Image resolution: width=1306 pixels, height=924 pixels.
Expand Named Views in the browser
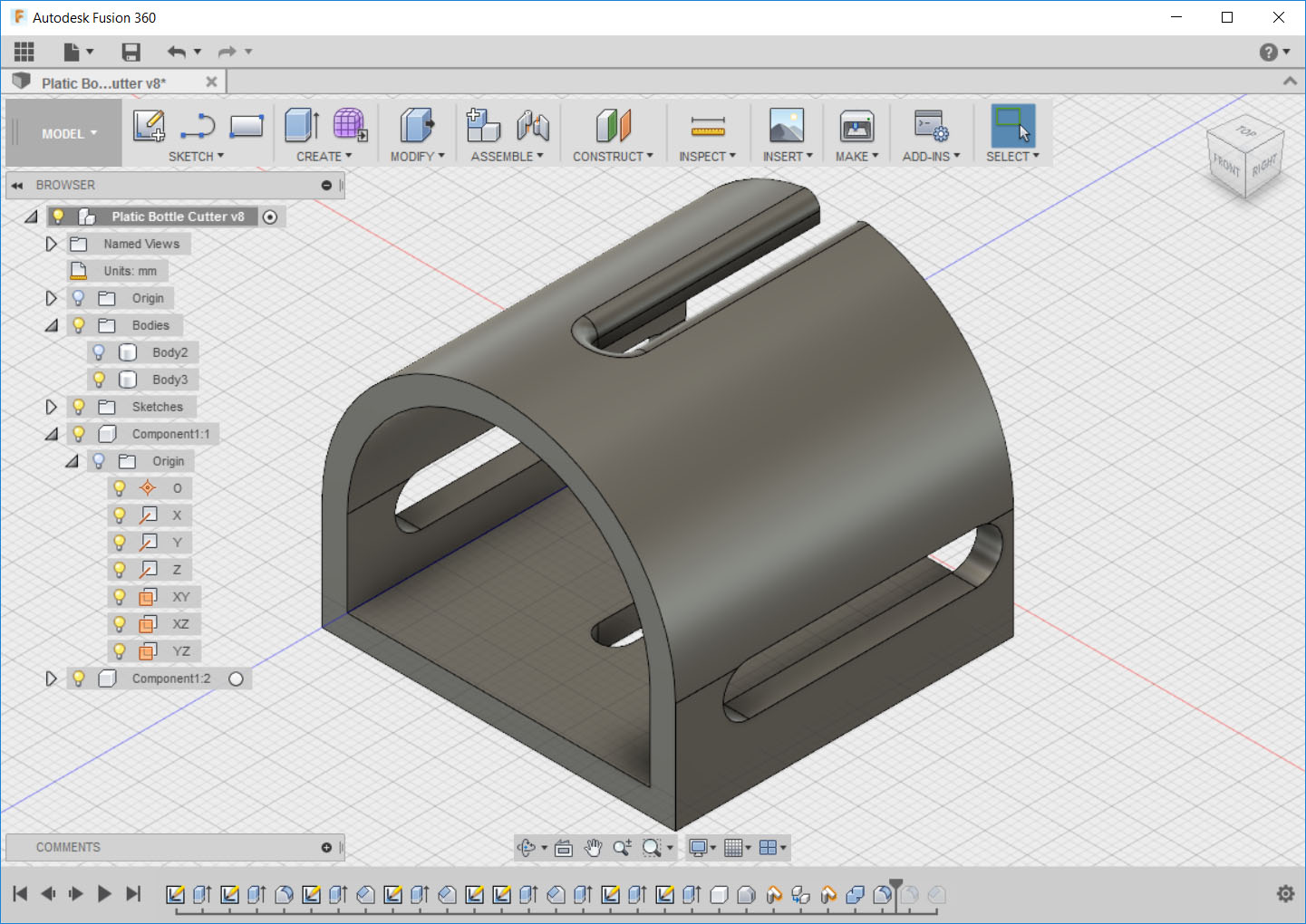tap(52, 243)
